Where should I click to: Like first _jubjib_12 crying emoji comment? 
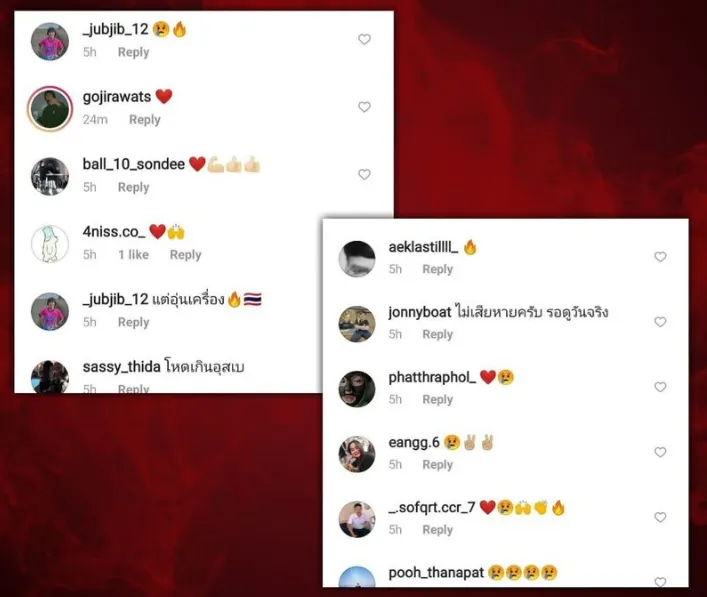click(364, 40)
